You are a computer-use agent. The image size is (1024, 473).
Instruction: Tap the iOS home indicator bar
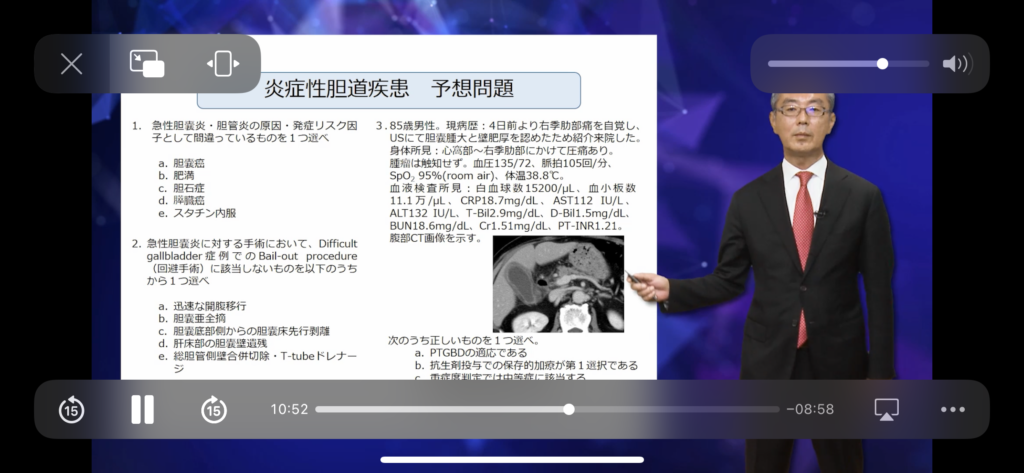tap(511, 460)
